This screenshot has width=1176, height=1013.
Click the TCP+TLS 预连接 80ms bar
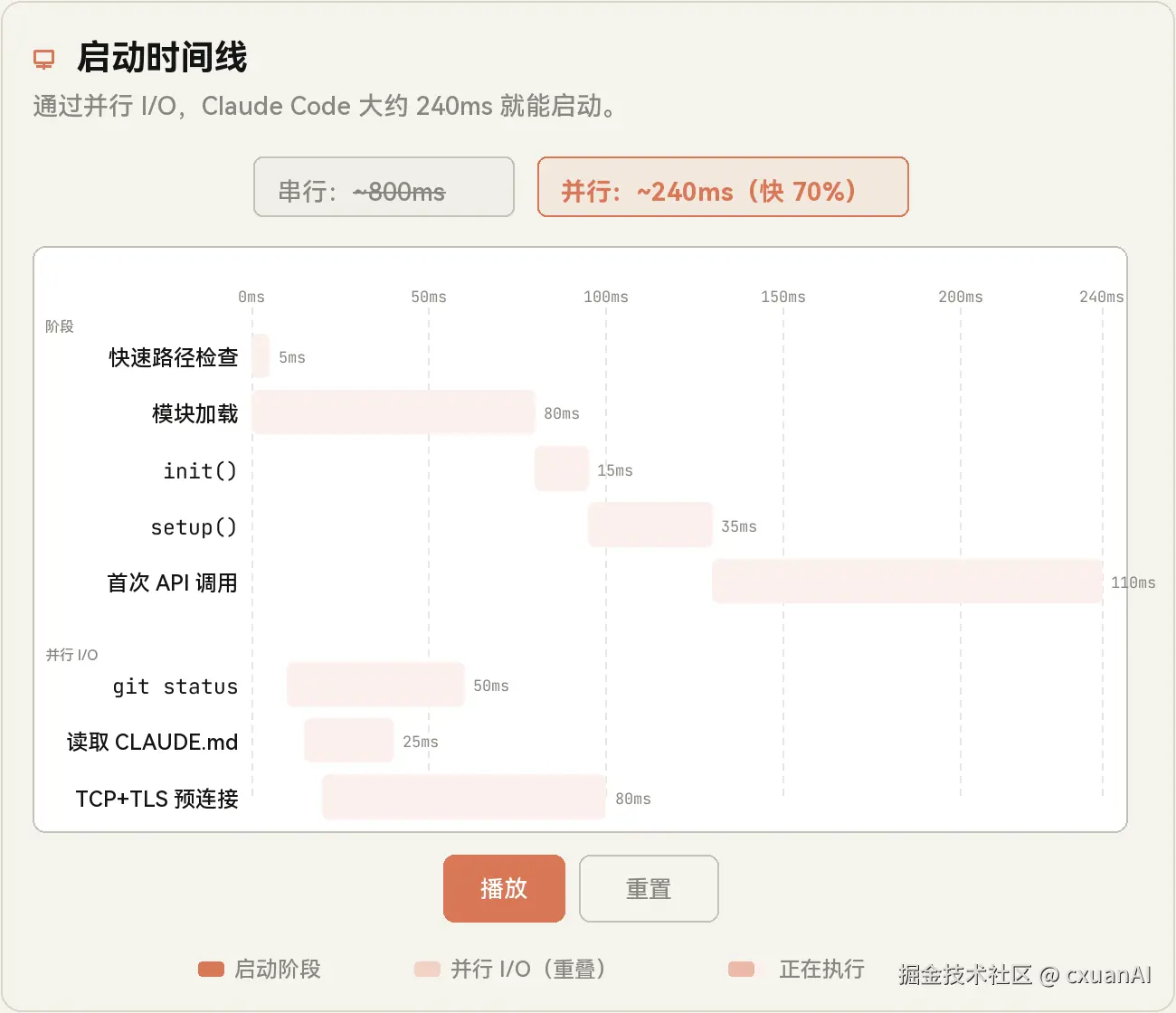(x=464, y=797)
